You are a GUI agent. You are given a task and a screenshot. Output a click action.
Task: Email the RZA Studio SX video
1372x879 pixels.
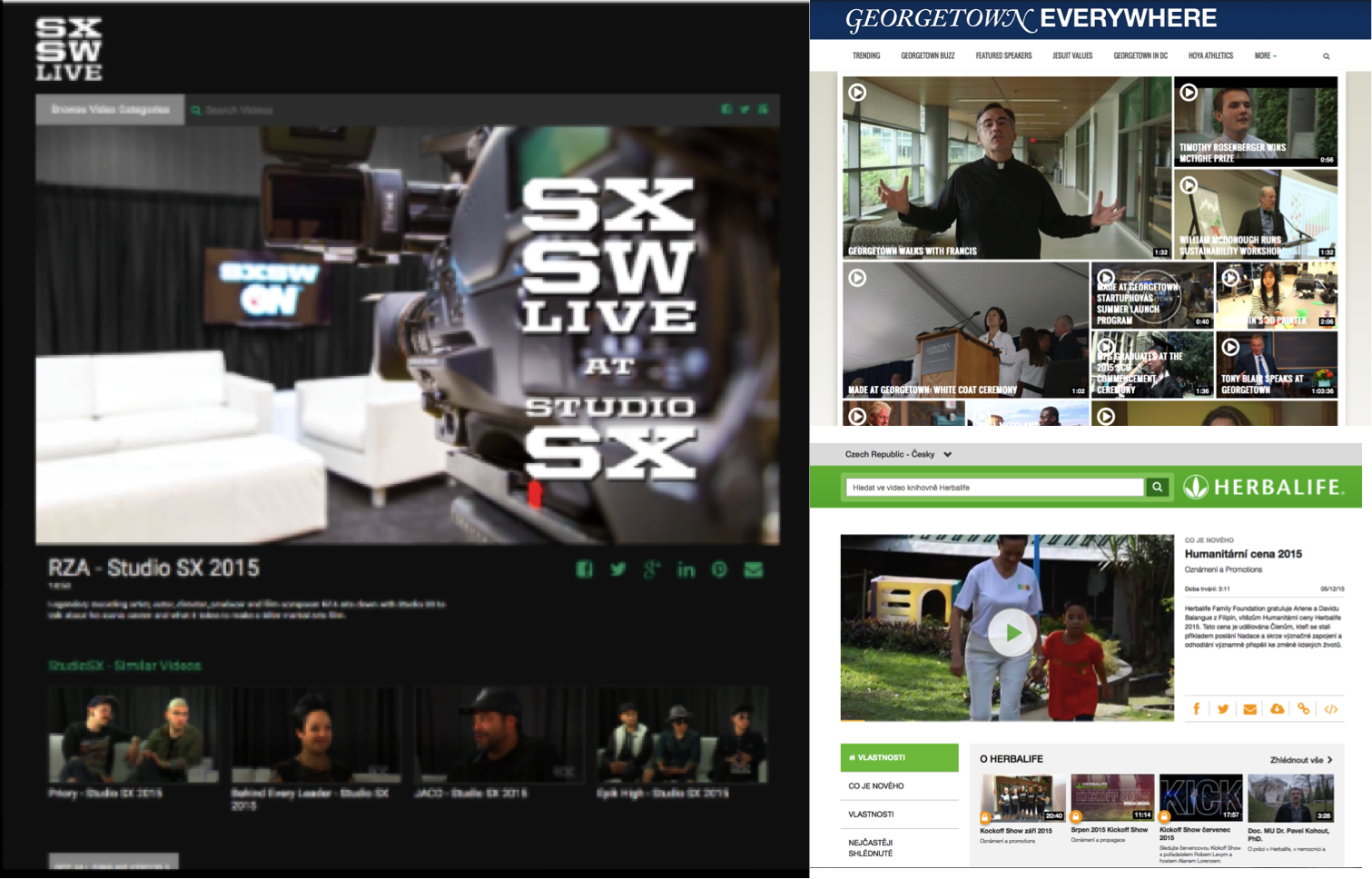(754, 569)
